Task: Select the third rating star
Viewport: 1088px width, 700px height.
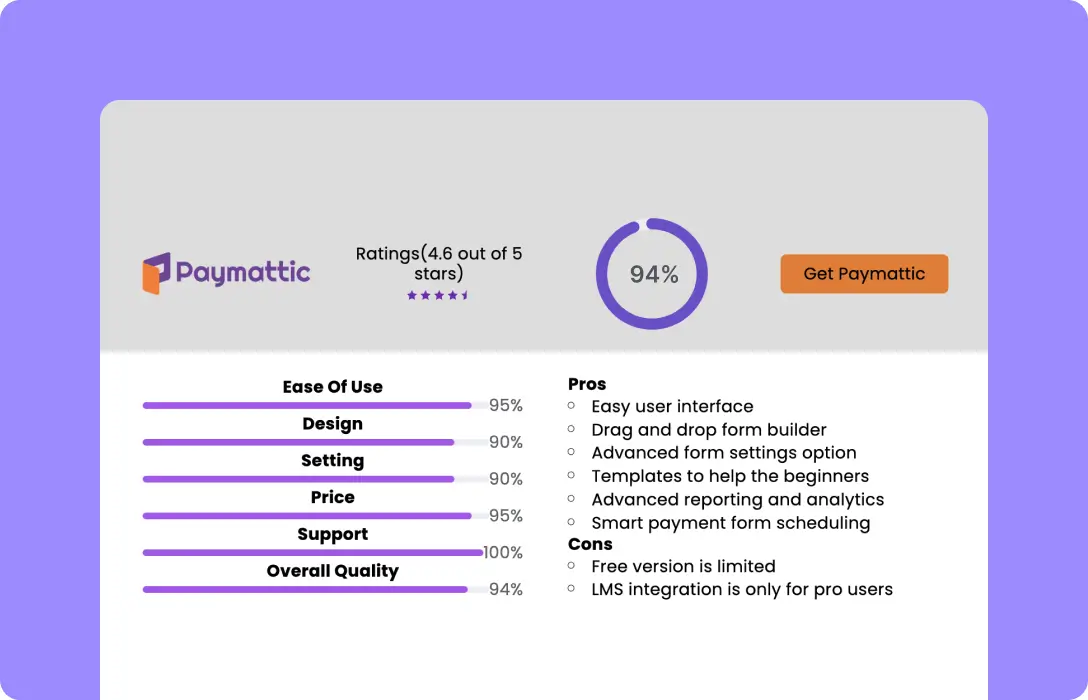Action: [x=438, y=294]
